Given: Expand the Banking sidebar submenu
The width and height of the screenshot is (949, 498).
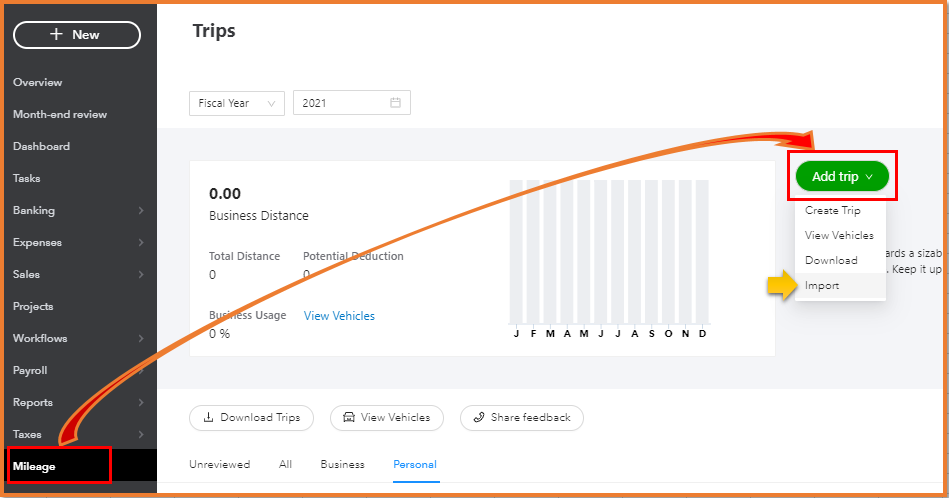Looking at the screenshot, I should click(141, 211).
